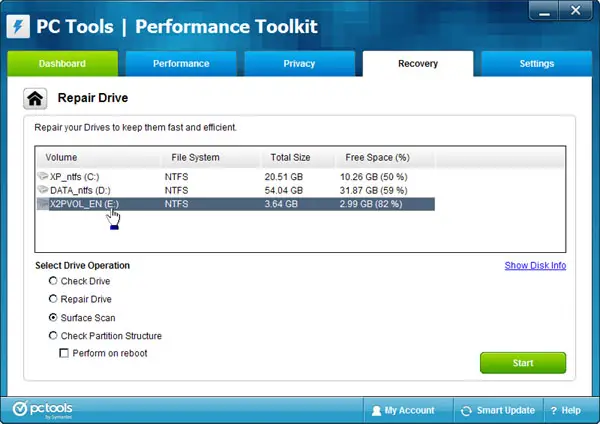Click the 20.51 GB total size cell
The width and height of the screenshot is (600, 424).
284,177
